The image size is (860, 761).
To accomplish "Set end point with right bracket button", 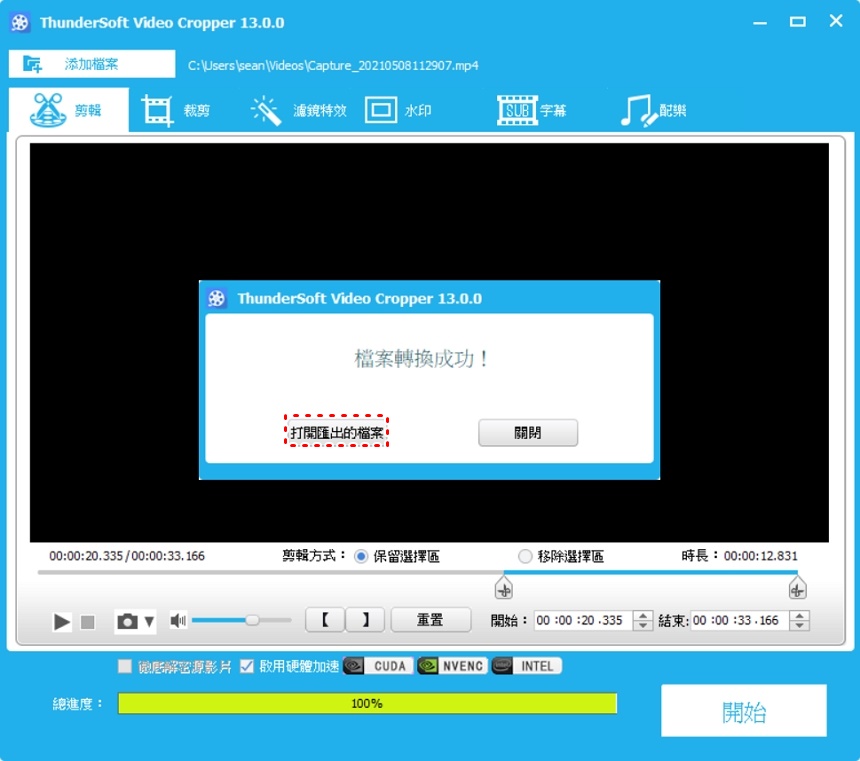I will point(365,620).
